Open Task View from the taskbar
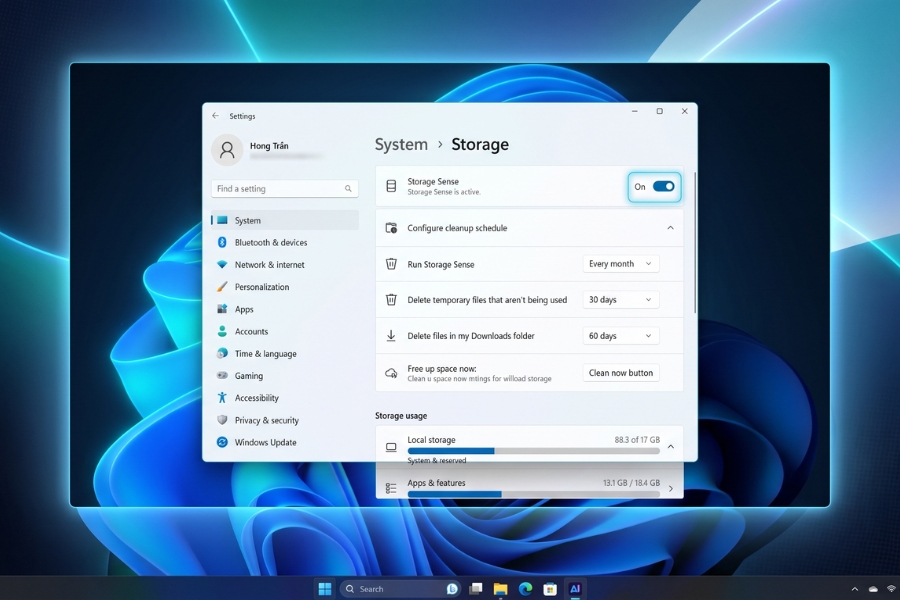This screenshot has height=600, width=900. (x=476, y=589)
